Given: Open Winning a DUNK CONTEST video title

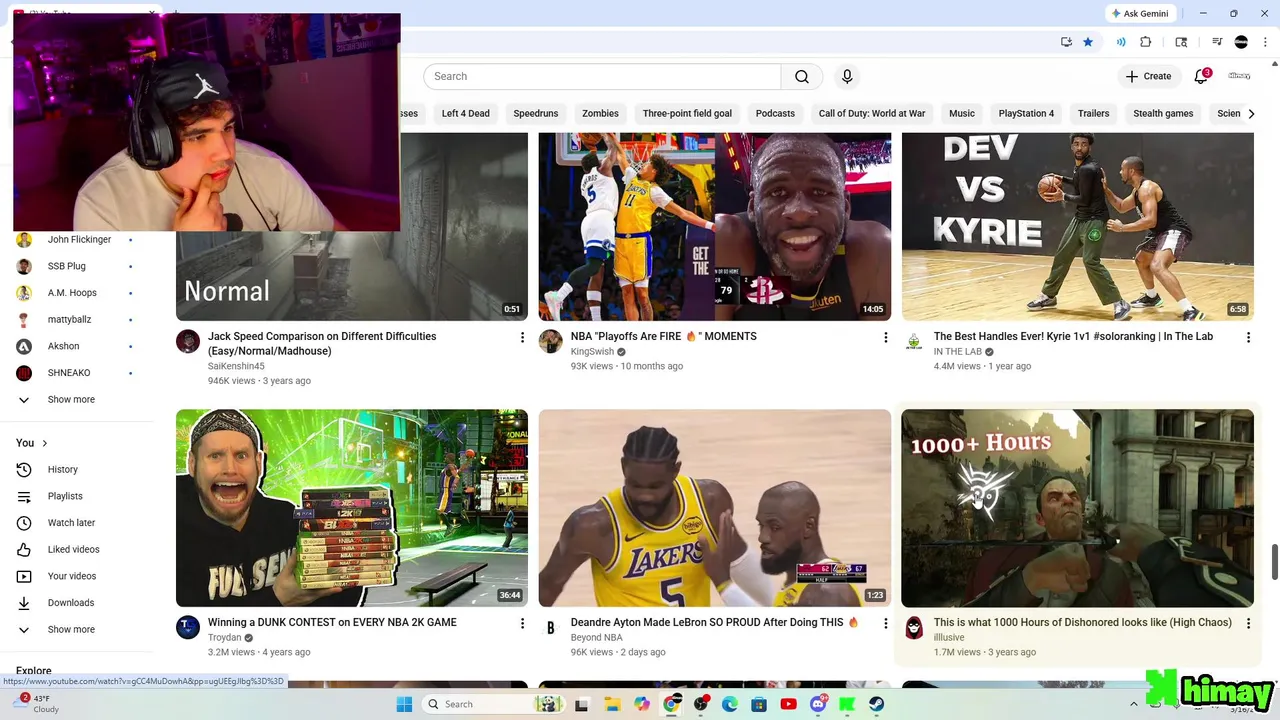Looking at the screenshot, I should [x=332, y=622].
